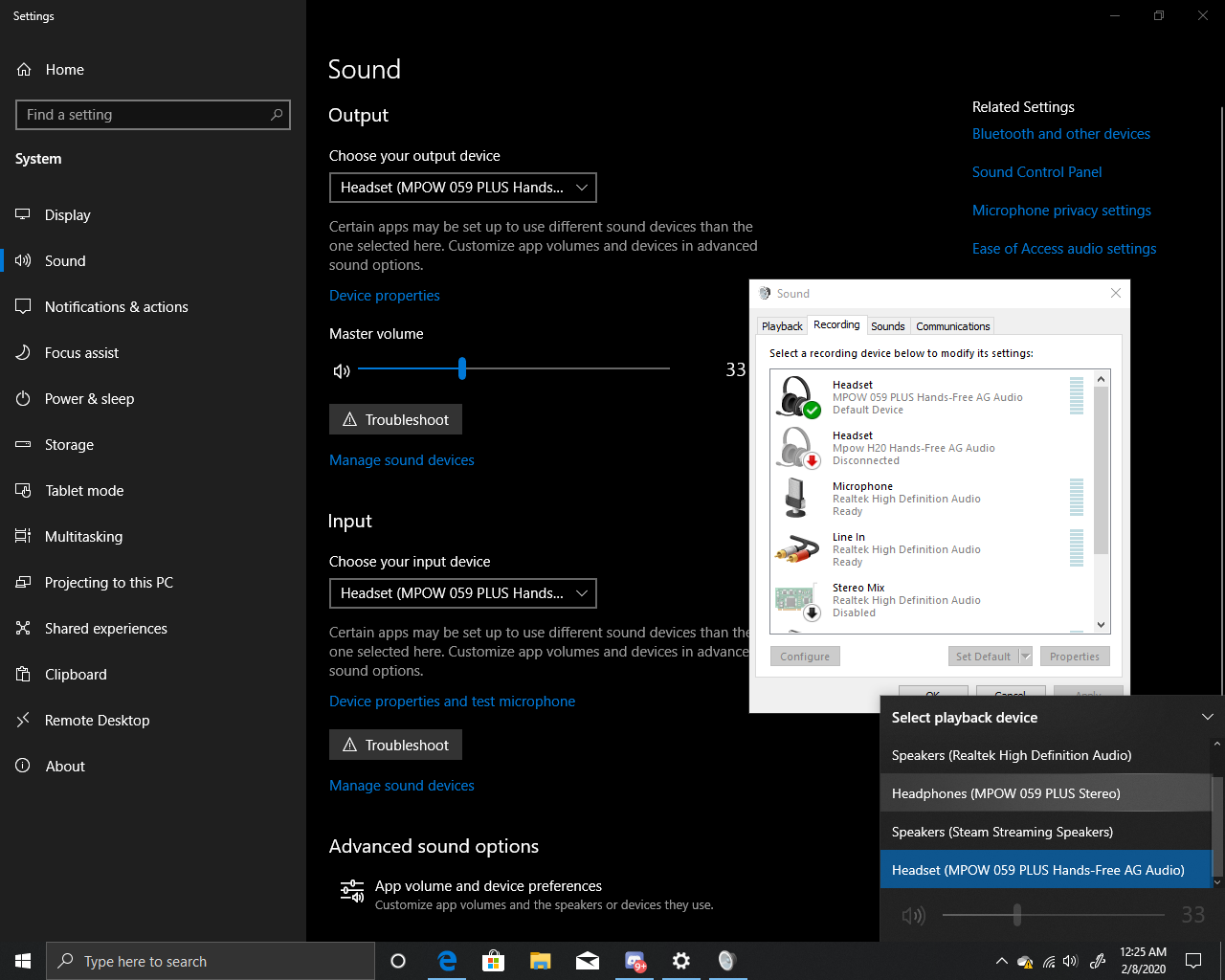Switch to the Sounds tab
The image size is (1225, 980).
click(888, 326)
